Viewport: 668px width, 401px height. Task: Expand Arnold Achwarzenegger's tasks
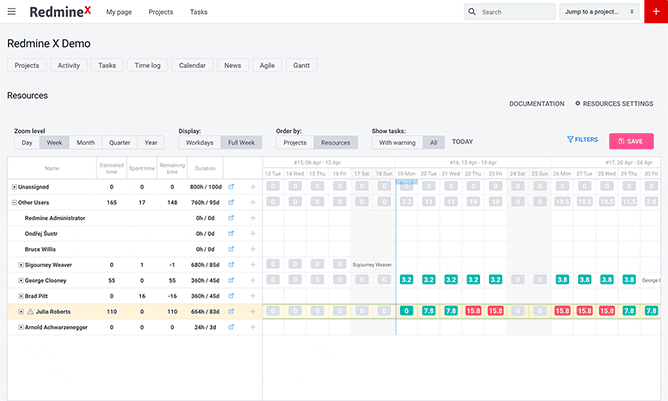pyautogui.click(x=21, y=327)
